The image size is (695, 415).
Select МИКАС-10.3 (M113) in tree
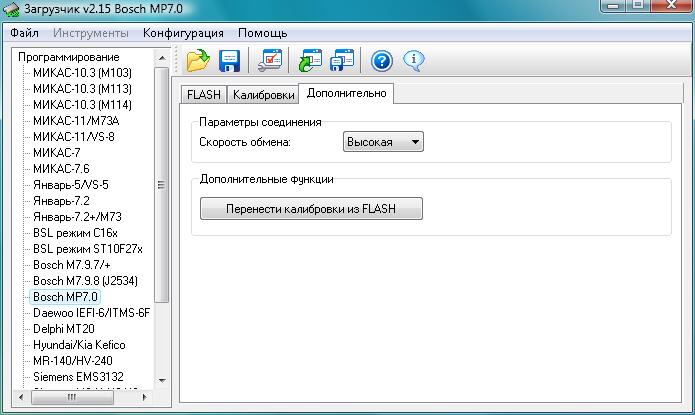(x=82, y=89)
